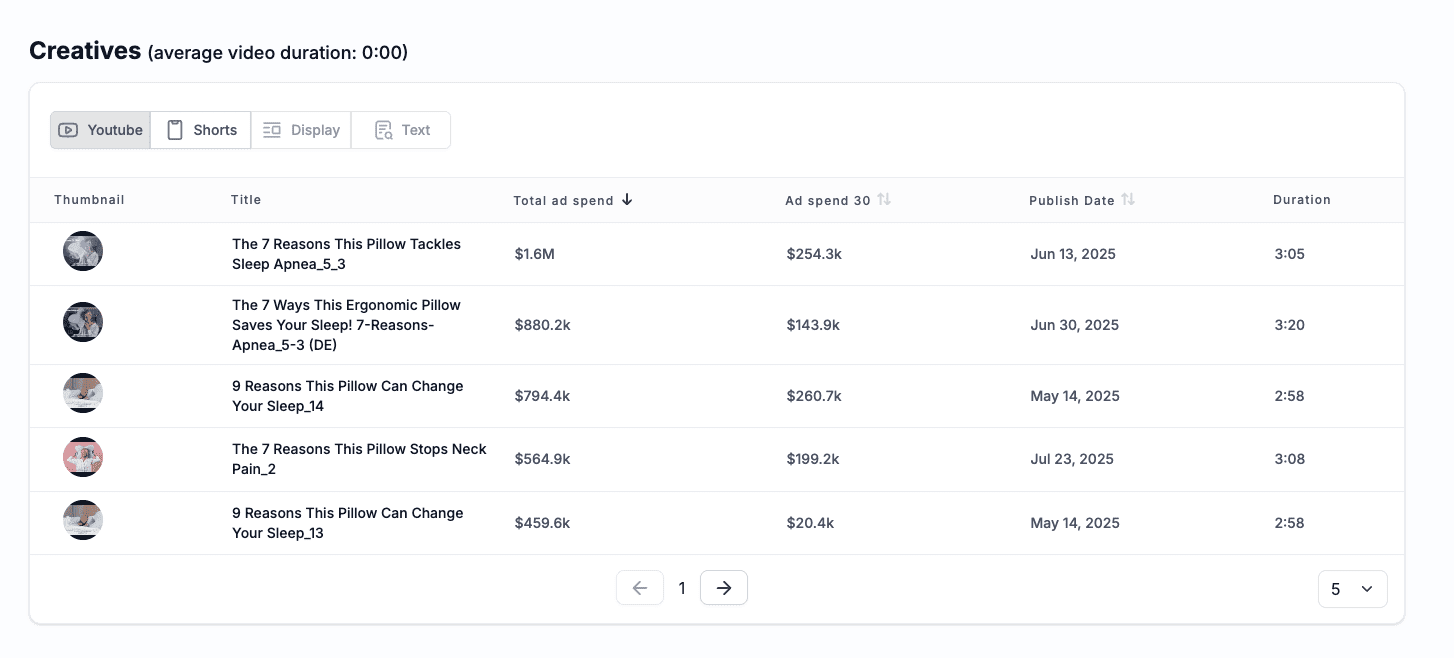Click the previous page arrow button
Screen dimensions: 1454x658
640,588
